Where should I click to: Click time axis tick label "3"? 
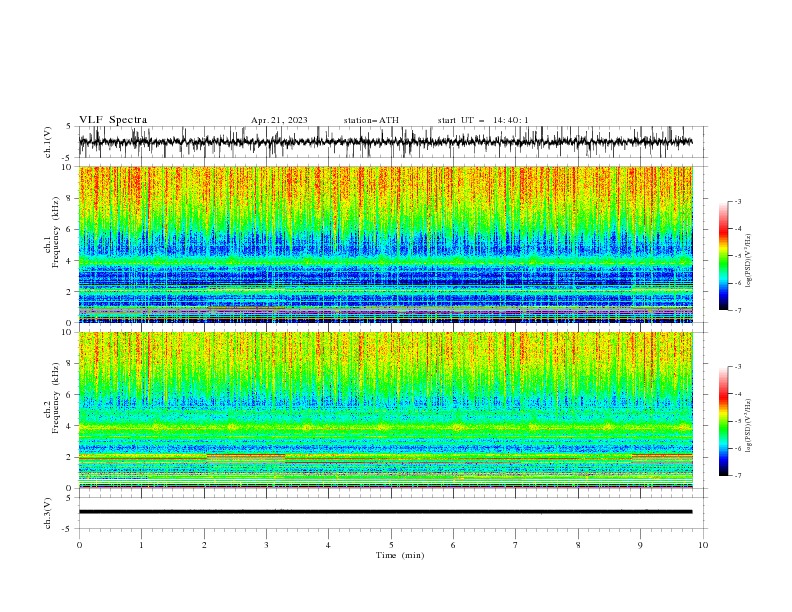[x=266, y=545]
